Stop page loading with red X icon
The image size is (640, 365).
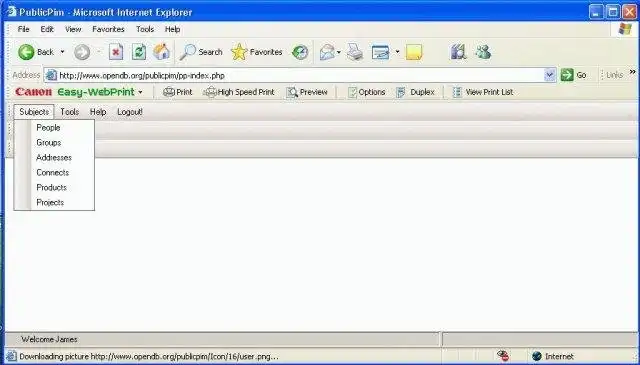tap(116, 52)
